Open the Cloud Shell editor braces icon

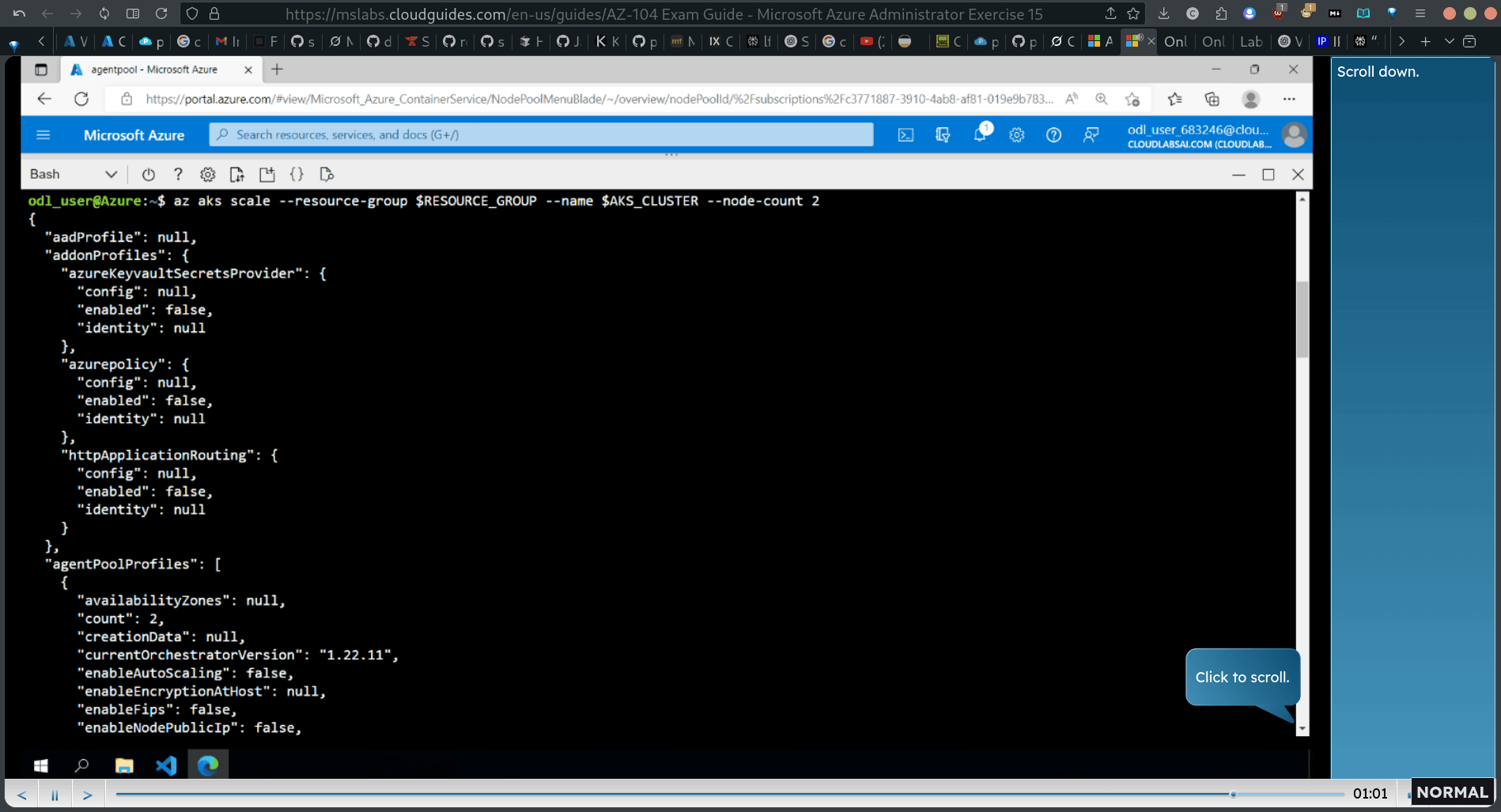[297, 174]
